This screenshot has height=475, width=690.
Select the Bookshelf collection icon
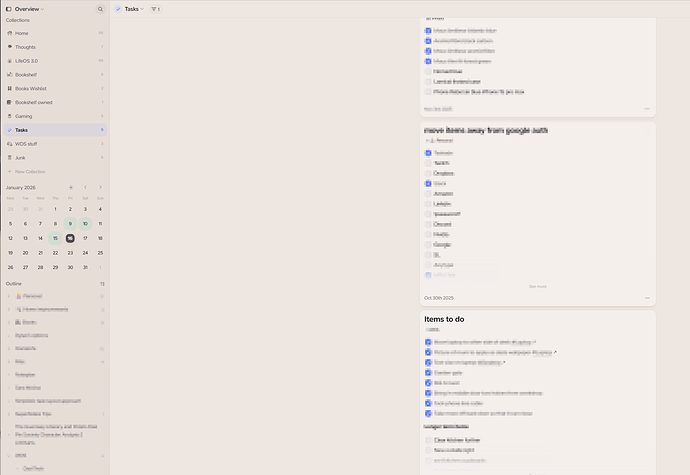tap(10, 74)
